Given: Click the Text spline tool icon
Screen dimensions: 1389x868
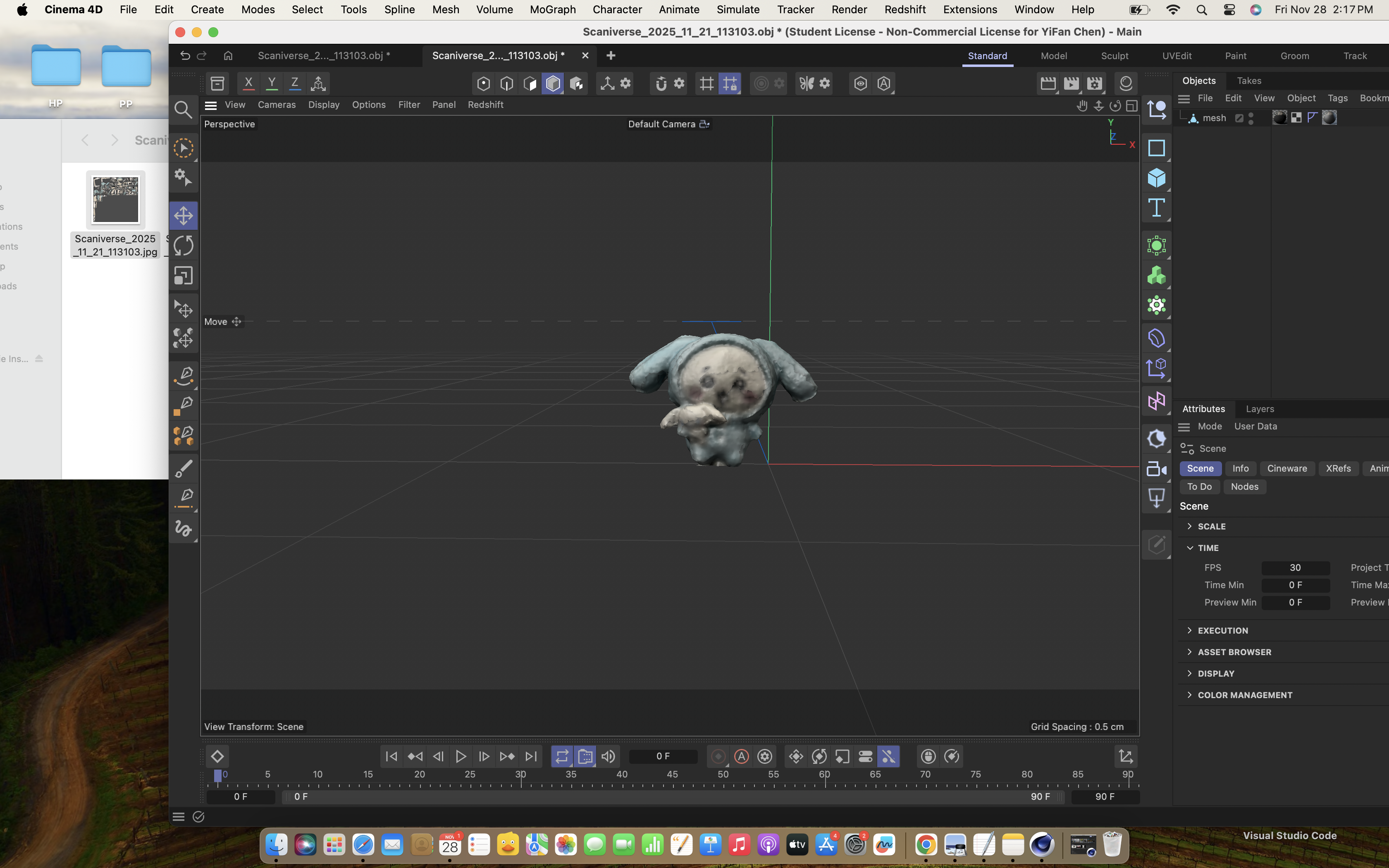Looking at the screenshot, I should [1156, 208].
